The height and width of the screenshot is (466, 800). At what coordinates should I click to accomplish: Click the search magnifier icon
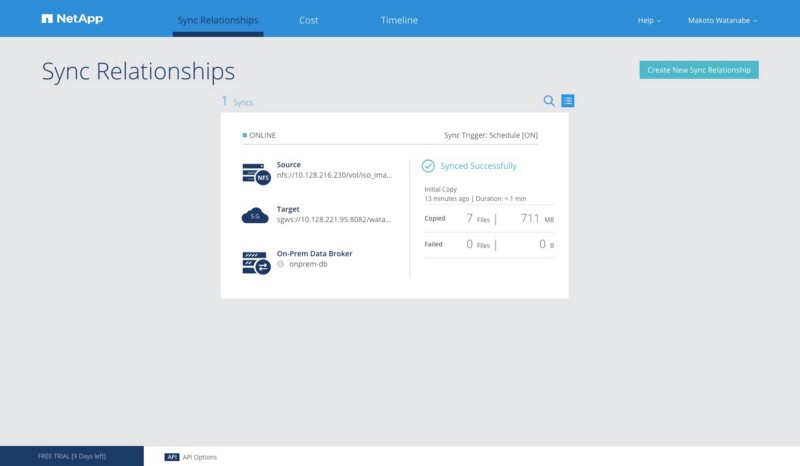tap(549, 101)
